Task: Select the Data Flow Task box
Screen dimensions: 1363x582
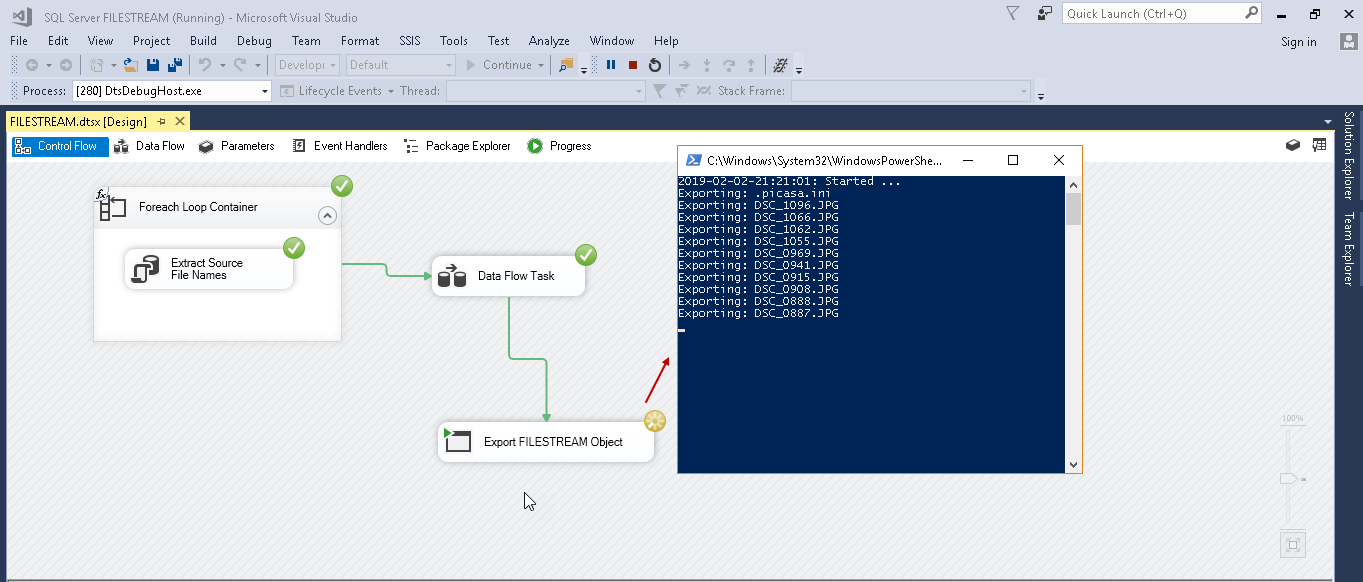Action: pyautogui.click(x=508, y=276)
